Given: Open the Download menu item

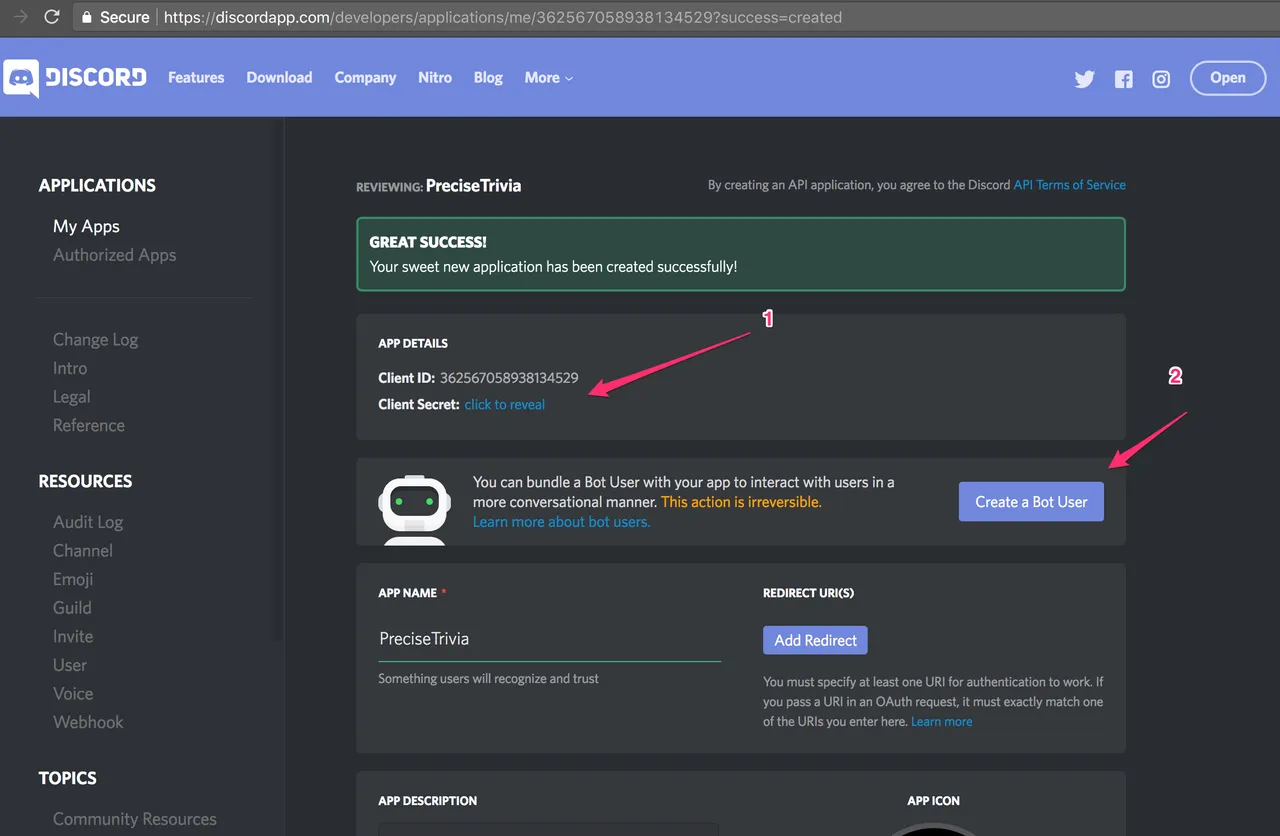Looking at the screenshot, I should [x=279, y=78].
